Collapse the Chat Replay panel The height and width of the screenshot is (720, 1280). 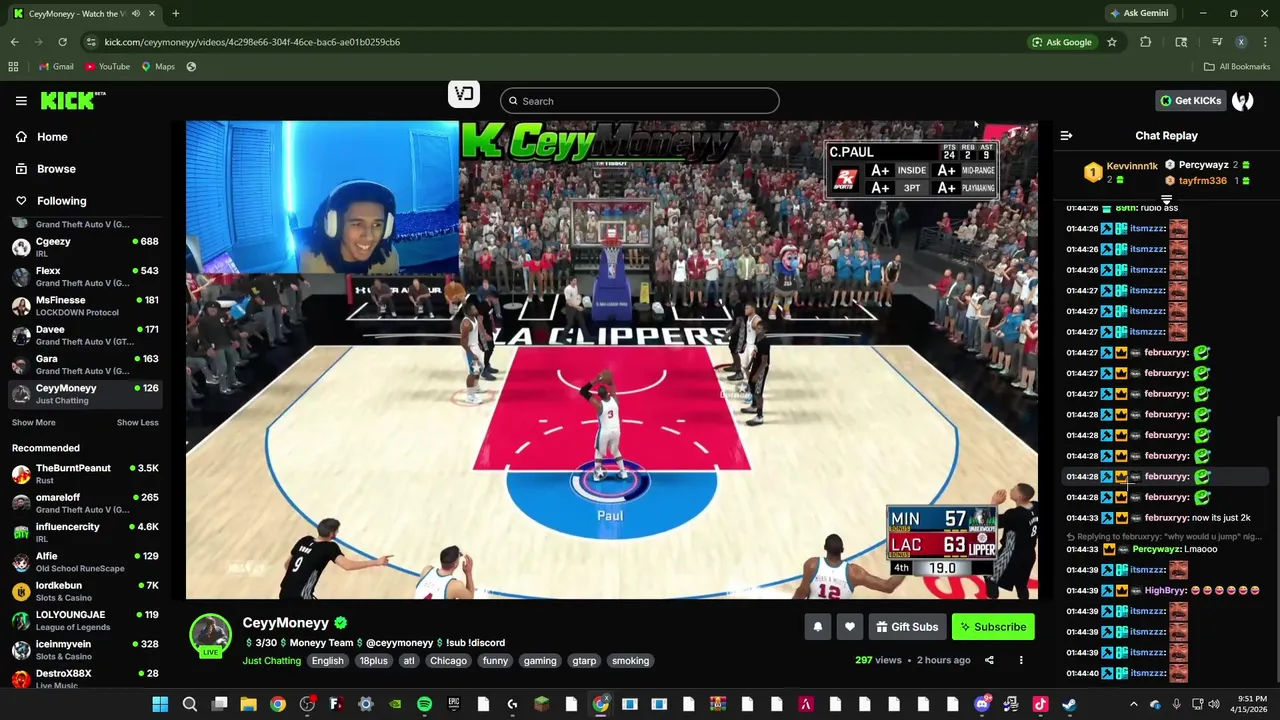point(1066,136)
